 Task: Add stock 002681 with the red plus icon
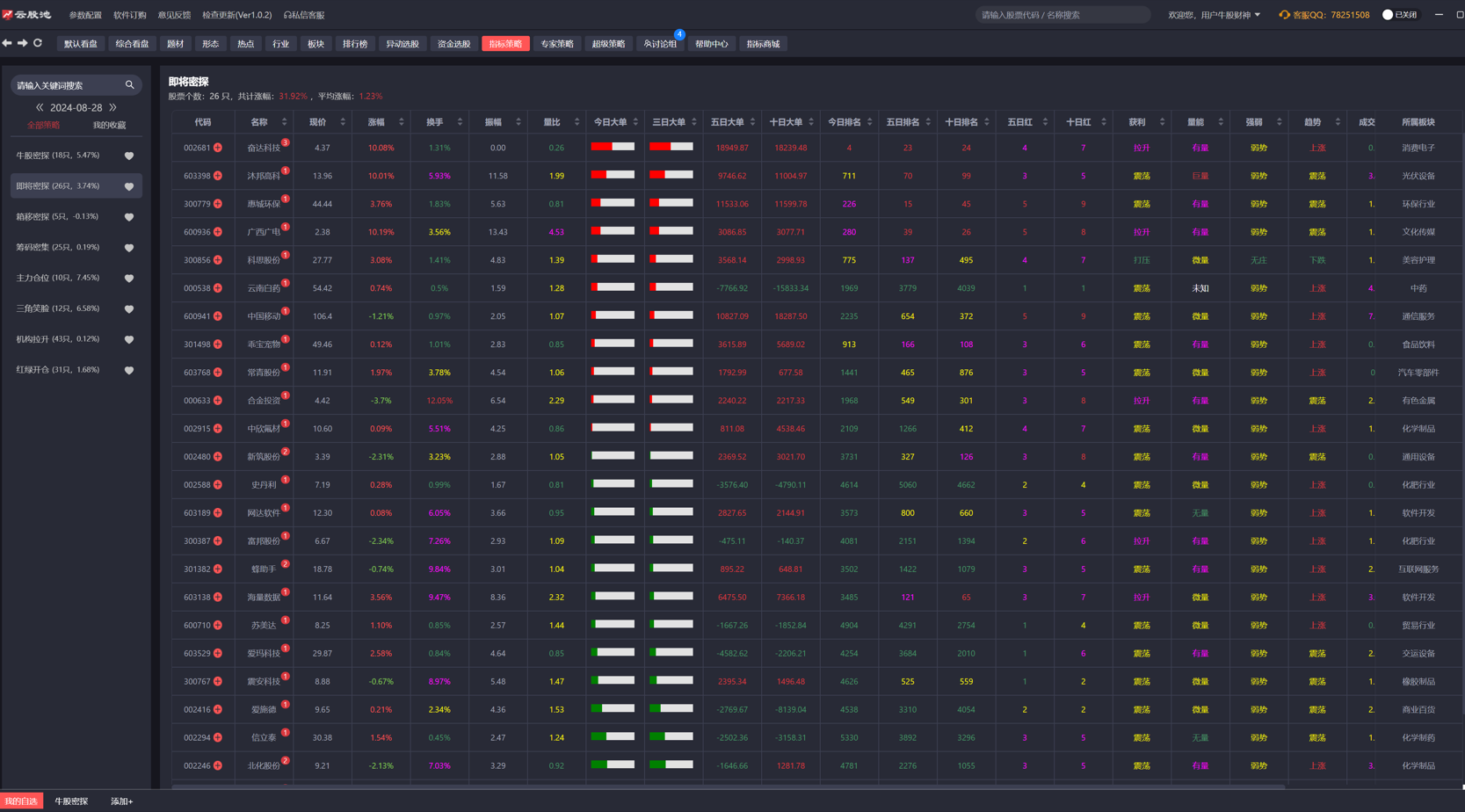(218, 148)
